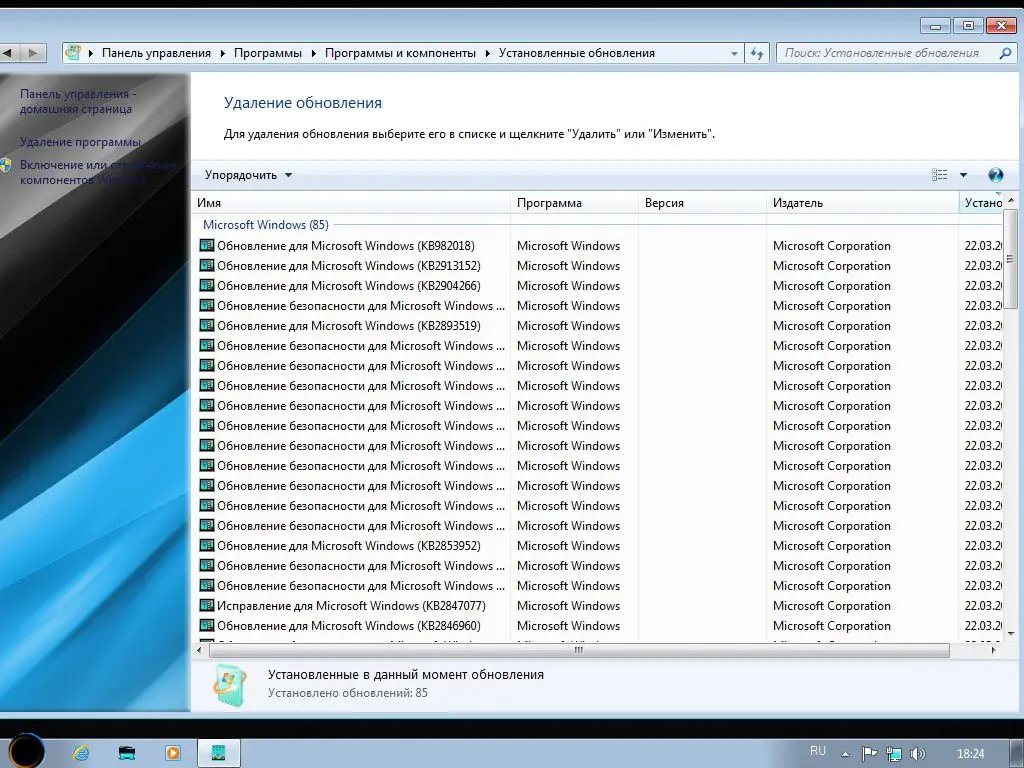The height and width of the screenshot is (768, 1024).
Task: Click icon of KB2847077 hotfix
Action: pyautogui.click(x=206, y=605)
